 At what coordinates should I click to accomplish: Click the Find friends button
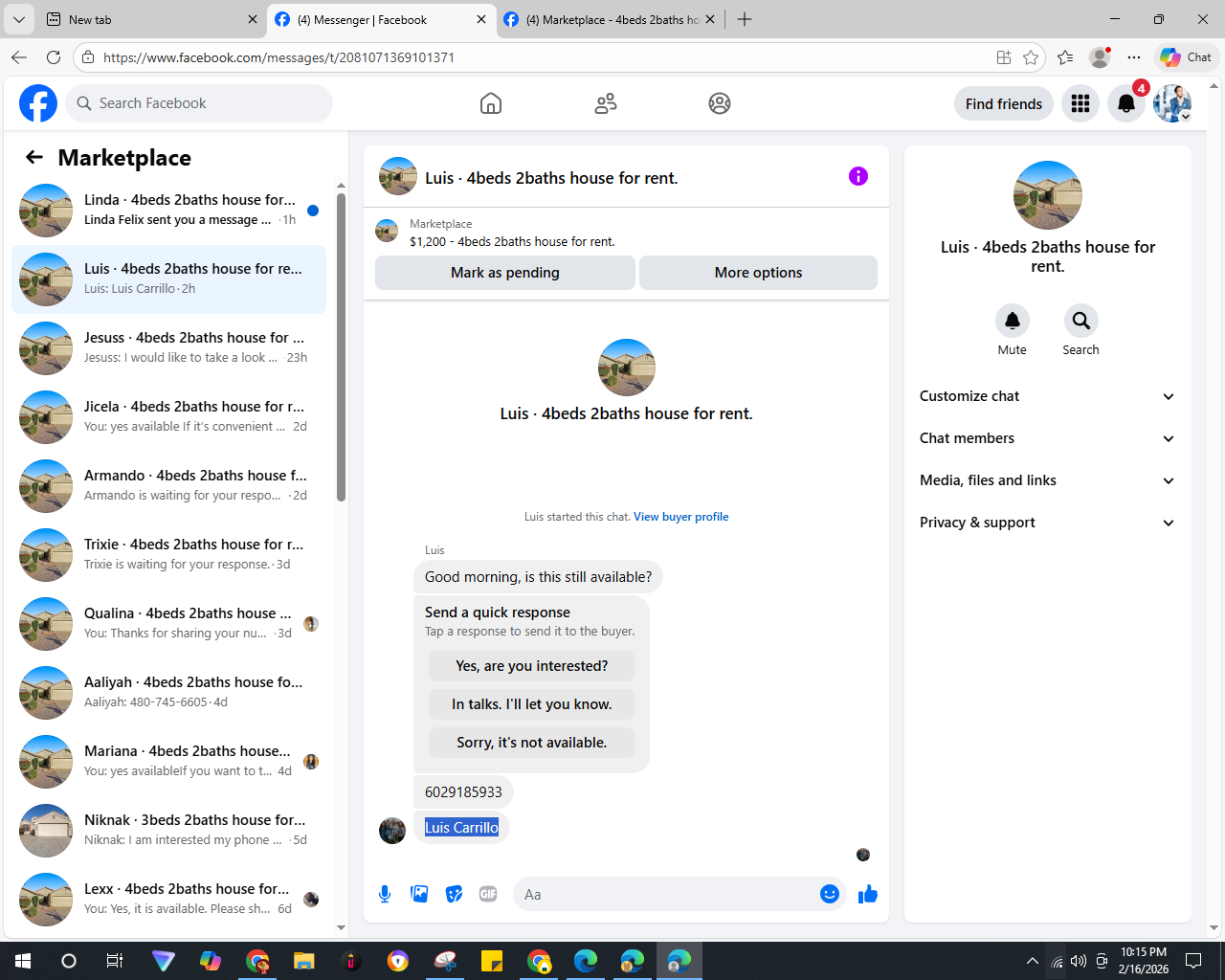(x=1004, y=103)
